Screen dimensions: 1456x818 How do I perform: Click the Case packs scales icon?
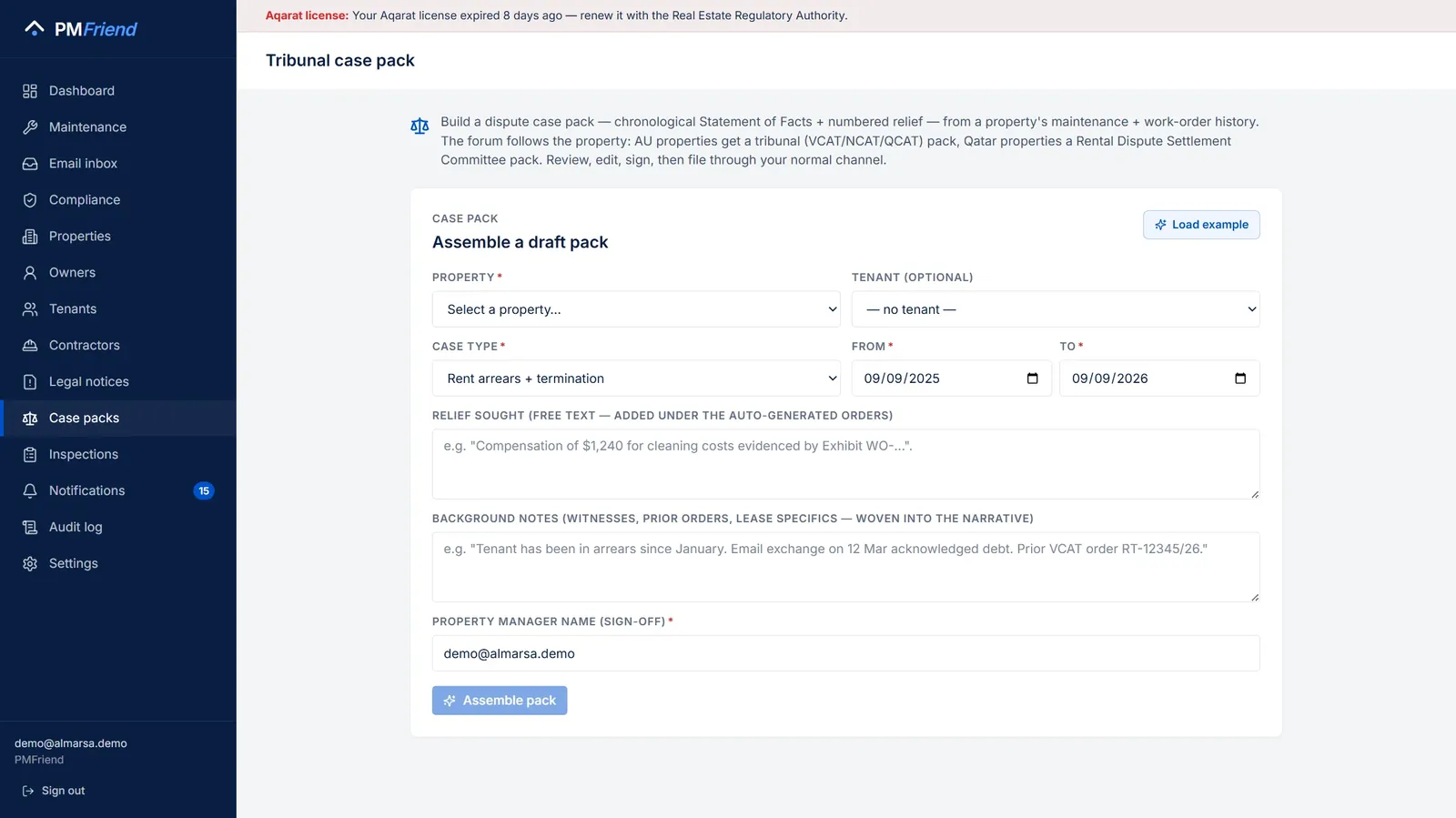pyautogui.click(x=30, y=419)
